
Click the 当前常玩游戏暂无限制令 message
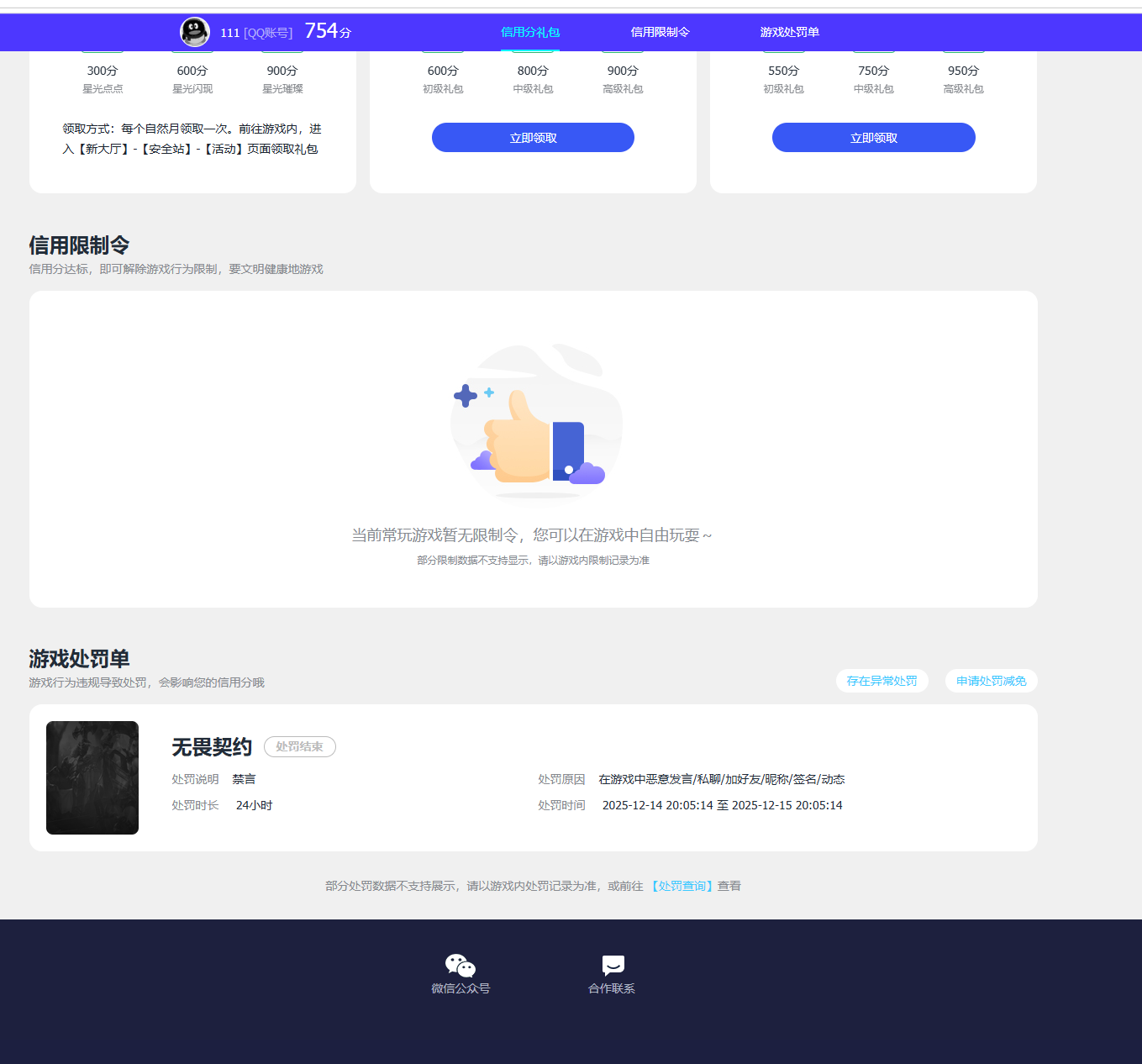click(532, 535)
